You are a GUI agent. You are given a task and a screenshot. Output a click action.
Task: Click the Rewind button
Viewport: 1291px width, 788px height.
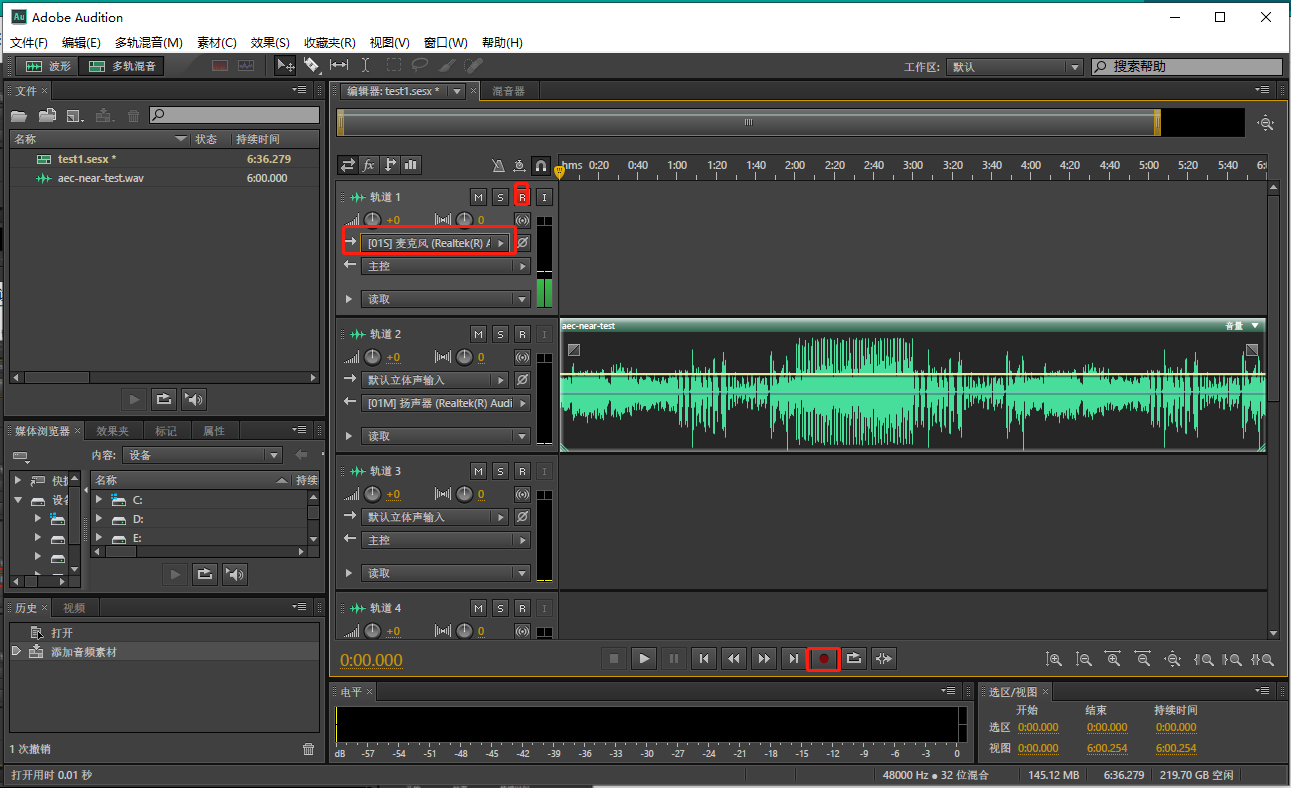pyautogui.click(x=734, y=658)
